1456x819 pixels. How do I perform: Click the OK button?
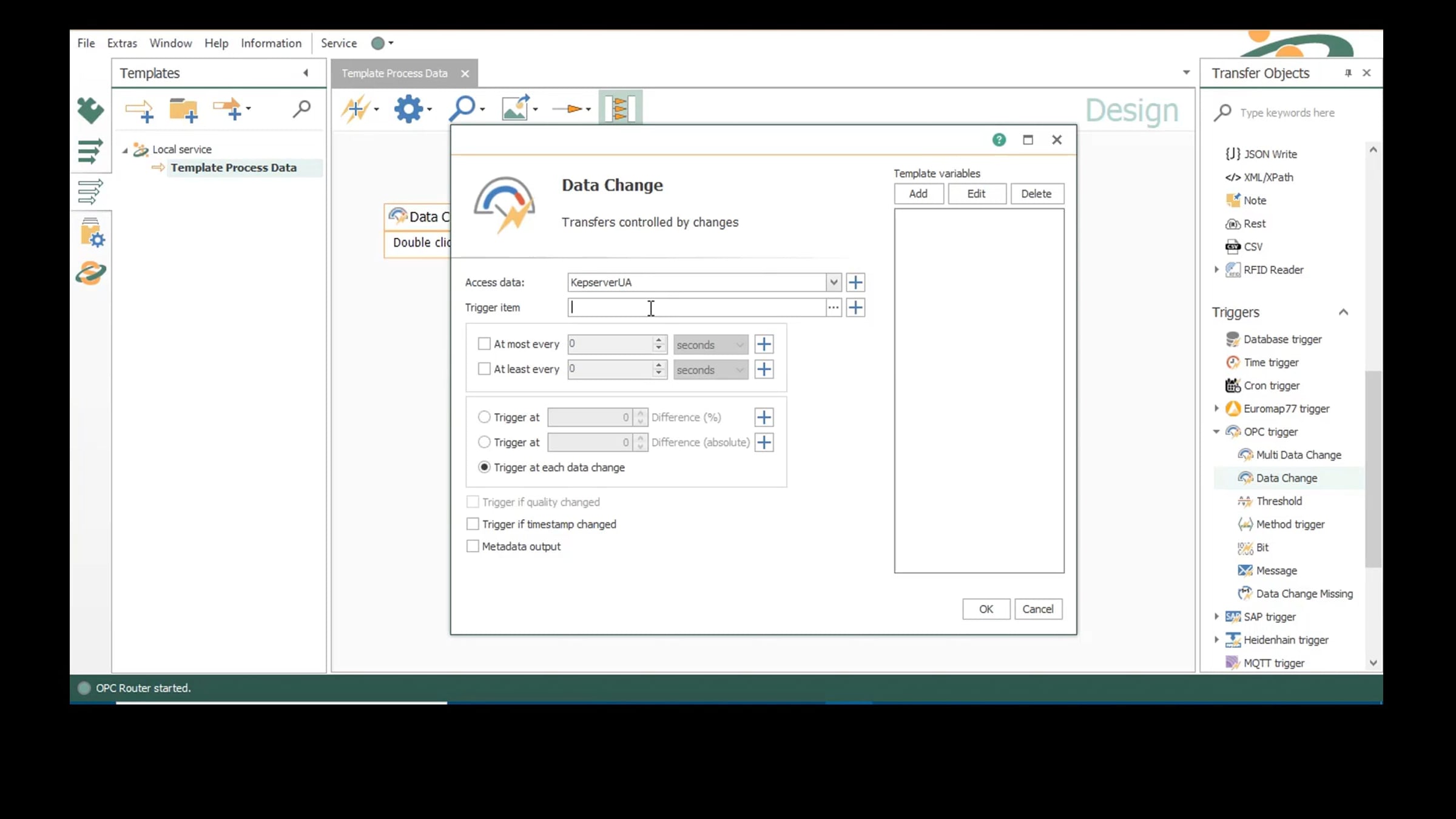click(x=986, y=609)
